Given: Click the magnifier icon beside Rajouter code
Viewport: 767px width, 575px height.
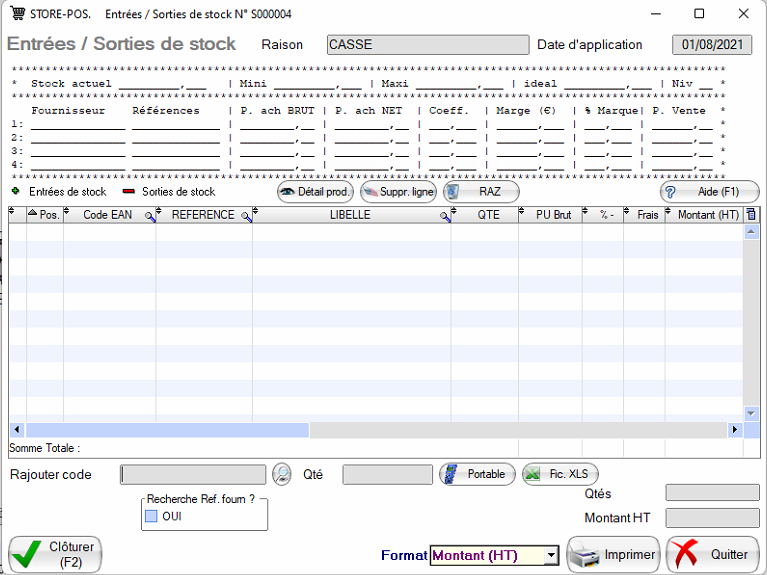Looking at the screenshot, I should pyautogui.click(x=282, y=474).
